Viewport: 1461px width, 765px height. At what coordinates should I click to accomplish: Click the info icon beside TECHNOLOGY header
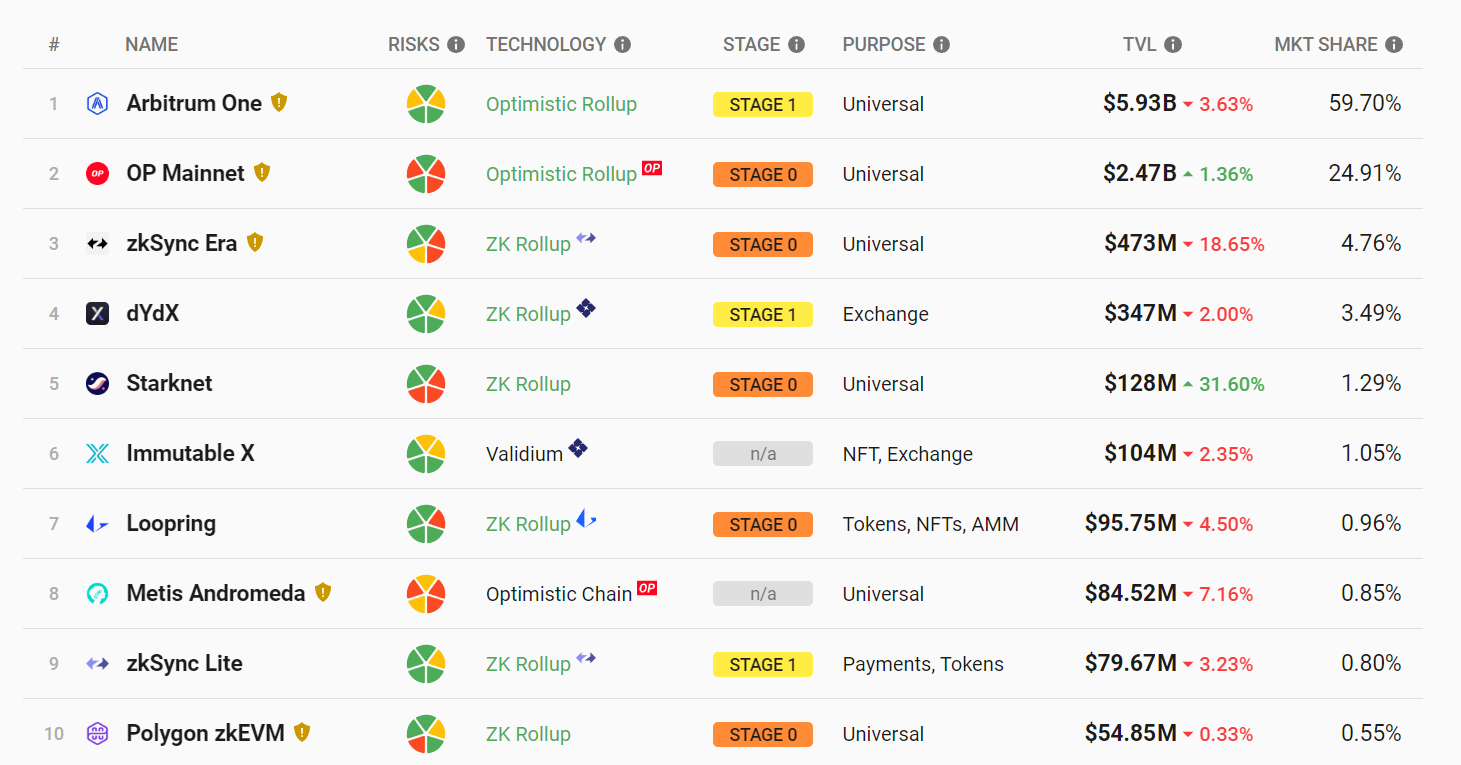click(x=622, y=45)
